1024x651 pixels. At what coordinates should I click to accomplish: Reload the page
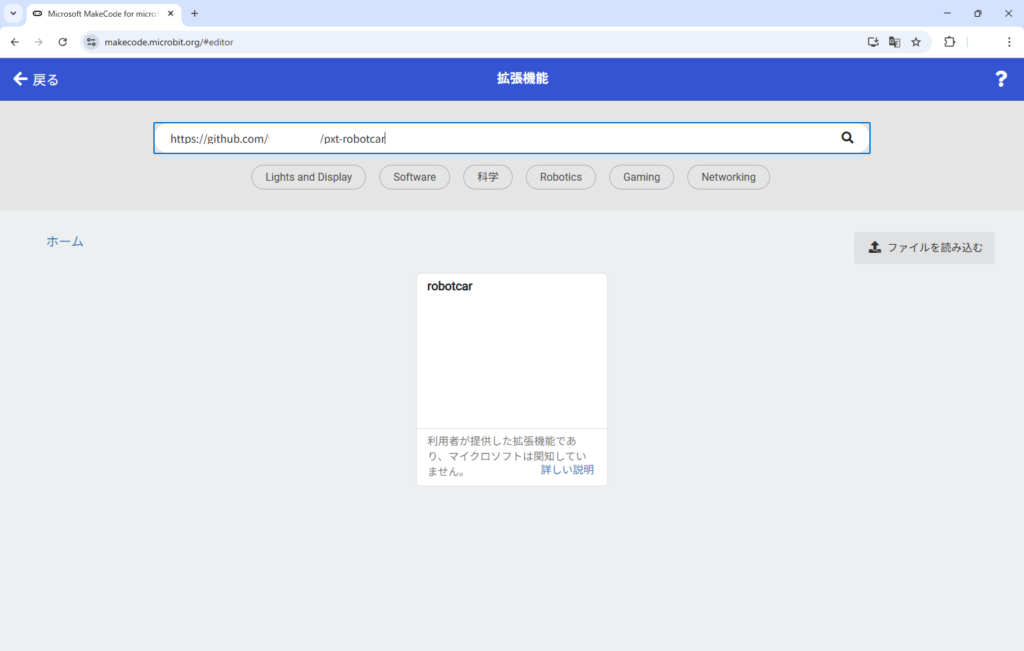coord(63,42)
